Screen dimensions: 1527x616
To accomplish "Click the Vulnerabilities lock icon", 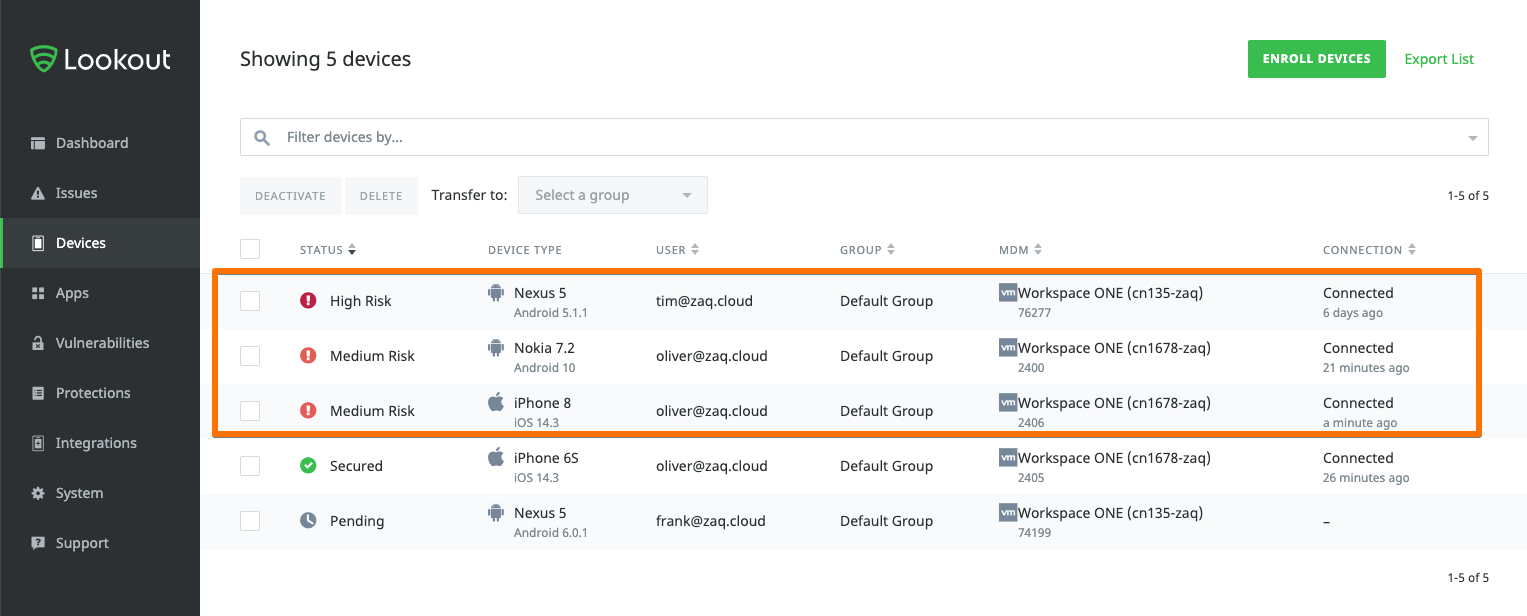I will [38, 343].
